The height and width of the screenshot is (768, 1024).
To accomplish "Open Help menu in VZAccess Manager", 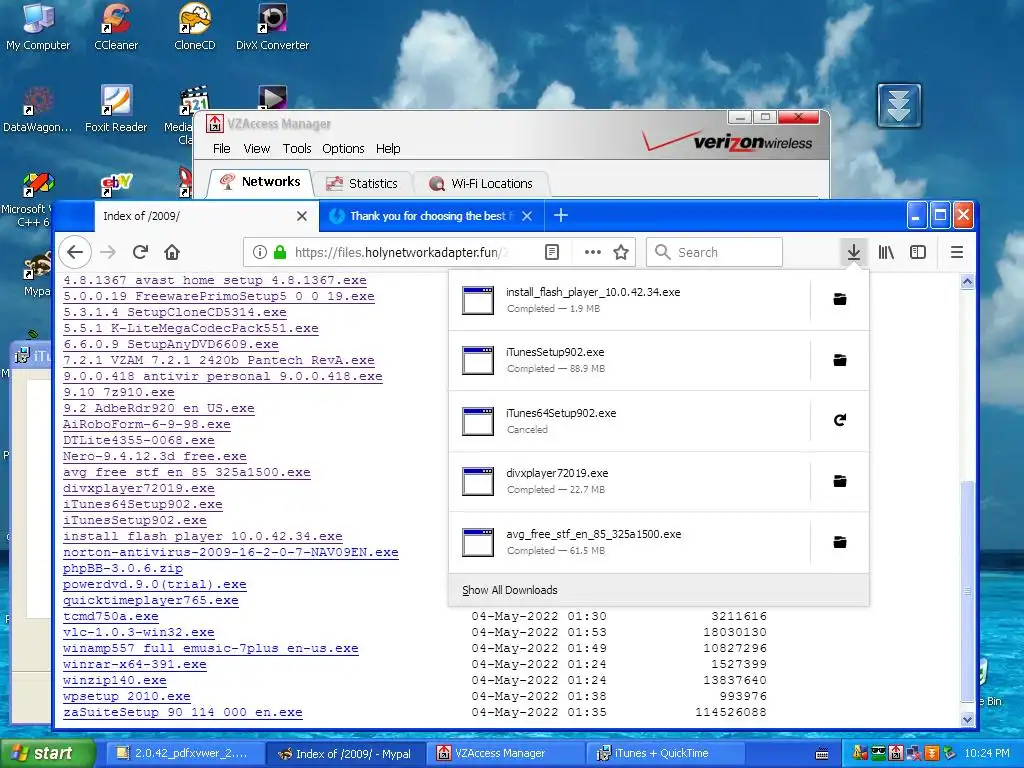I will coord(388,149).
